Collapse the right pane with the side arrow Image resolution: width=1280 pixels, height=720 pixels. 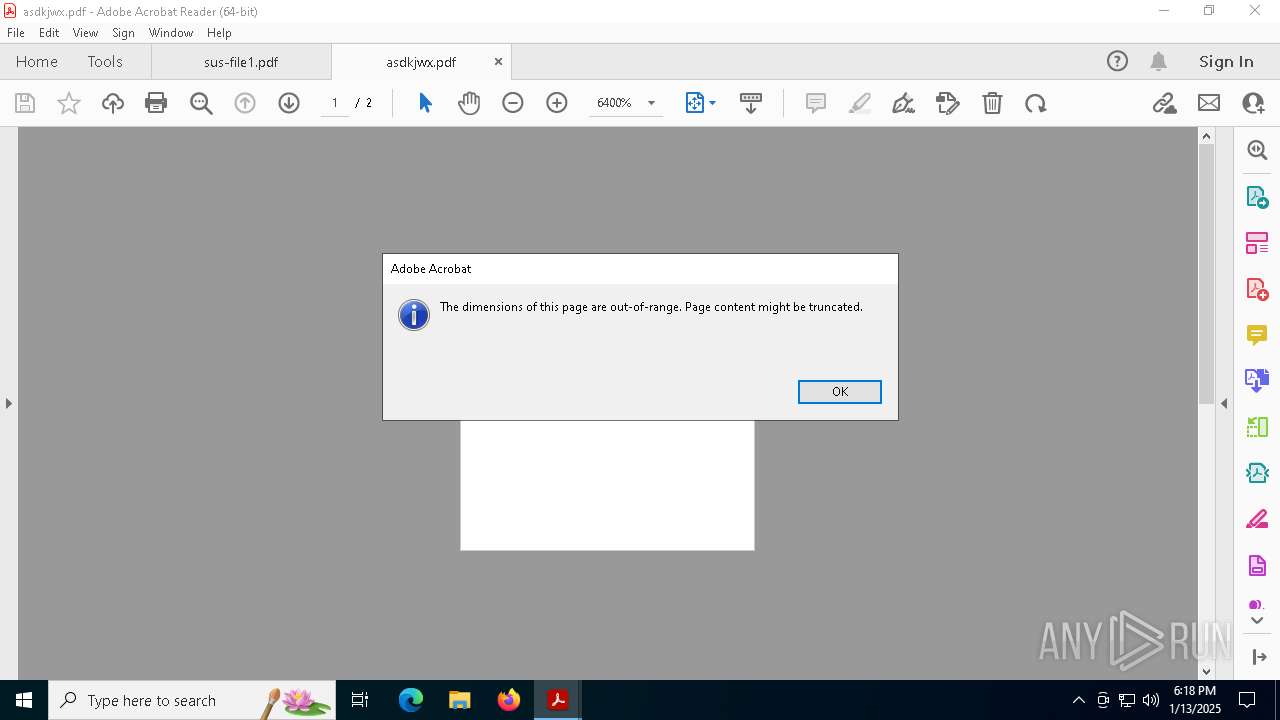coord(1224,403)
